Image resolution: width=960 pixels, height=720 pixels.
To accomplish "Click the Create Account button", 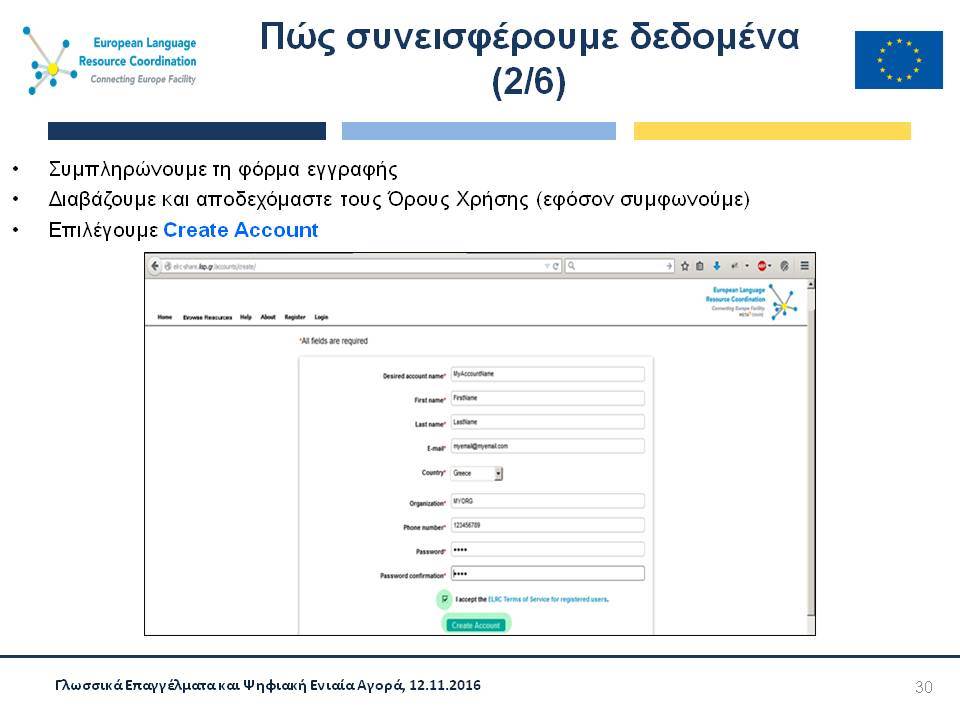I will 476,625.
